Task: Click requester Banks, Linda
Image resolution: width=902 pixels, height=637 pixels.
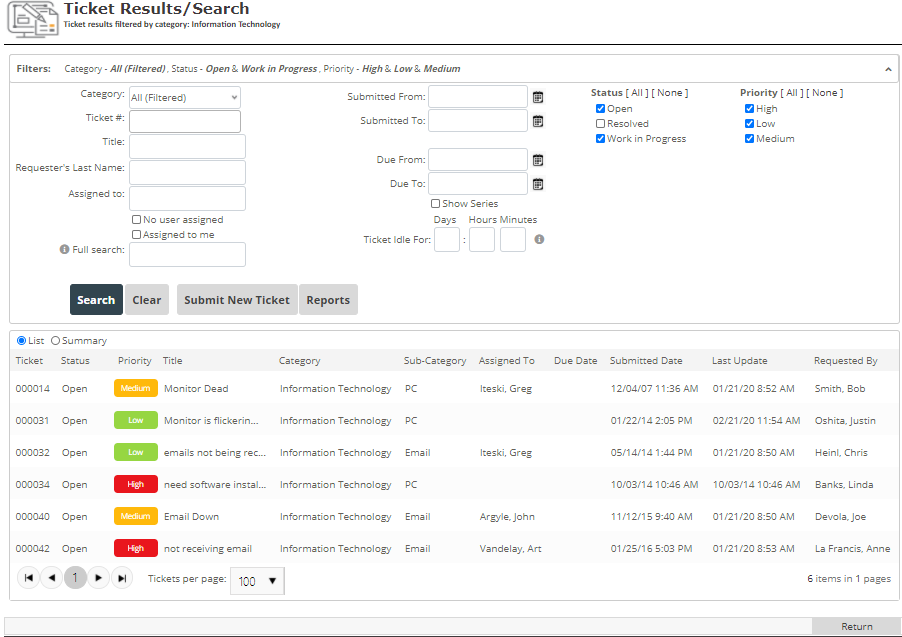Action: point(844,485)
